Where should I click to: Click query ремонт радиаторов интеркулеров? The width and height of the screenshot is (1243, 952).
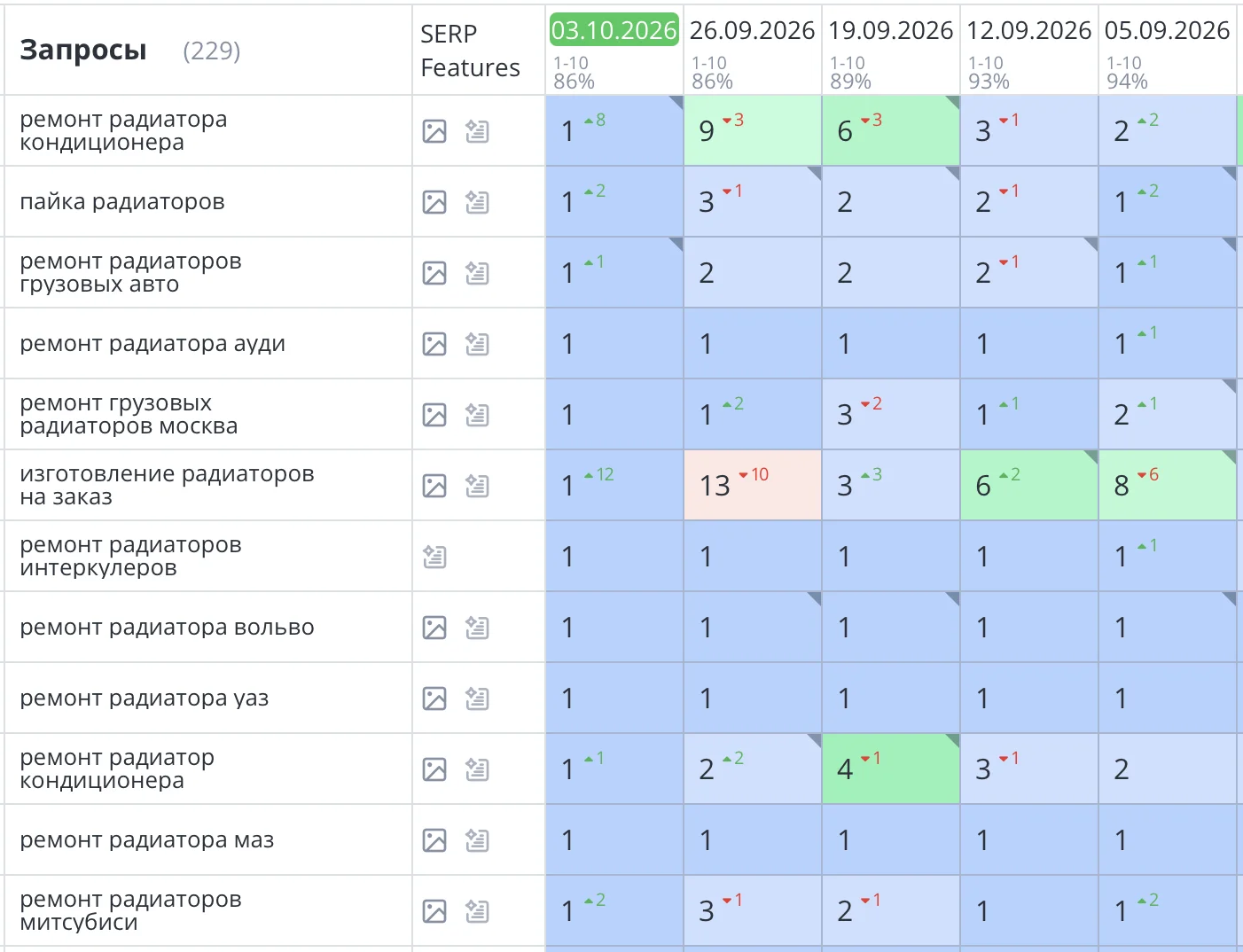click(130, 557)
